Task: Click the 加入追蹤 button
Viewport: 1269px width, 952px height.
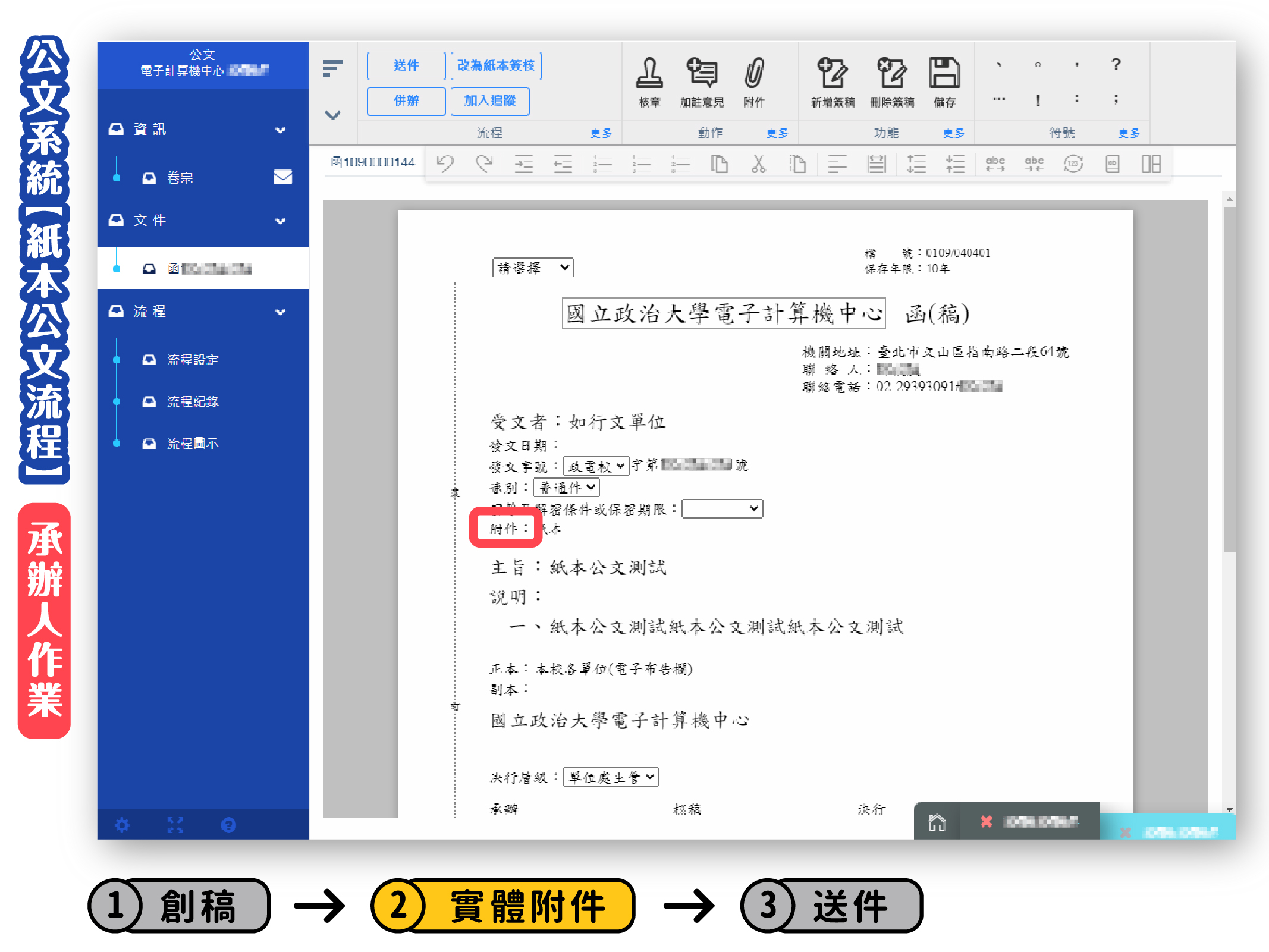Action: point(490,101)
